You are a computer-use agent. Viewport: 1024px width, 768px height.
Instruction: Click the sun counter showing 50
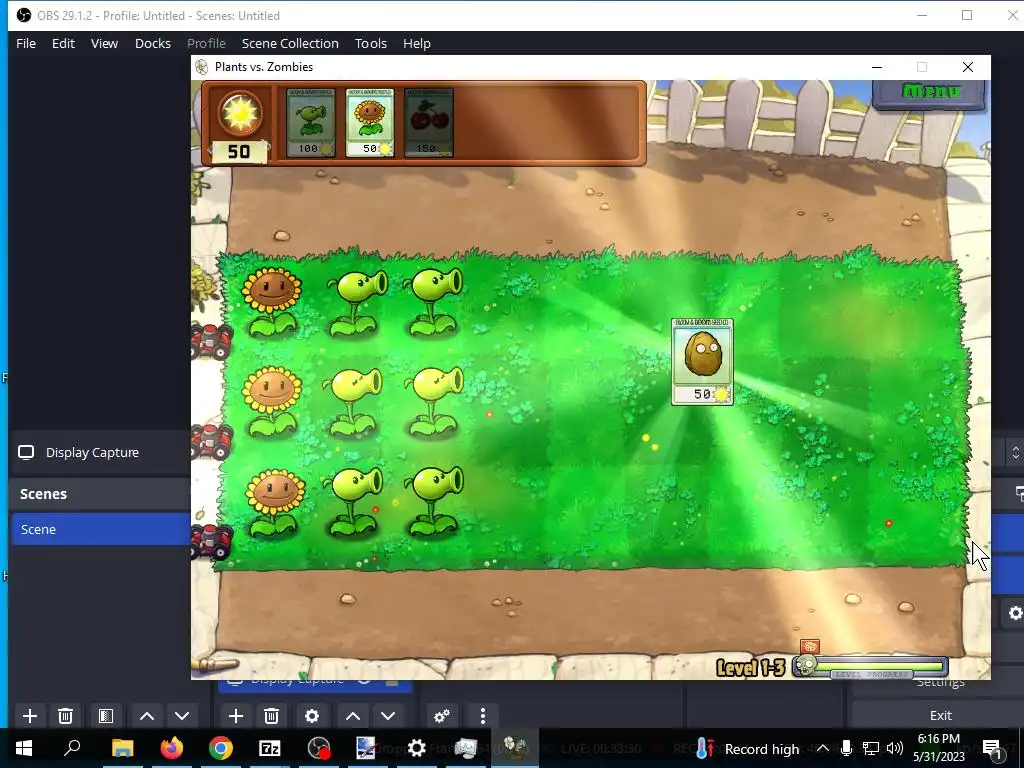coord(238,152)
